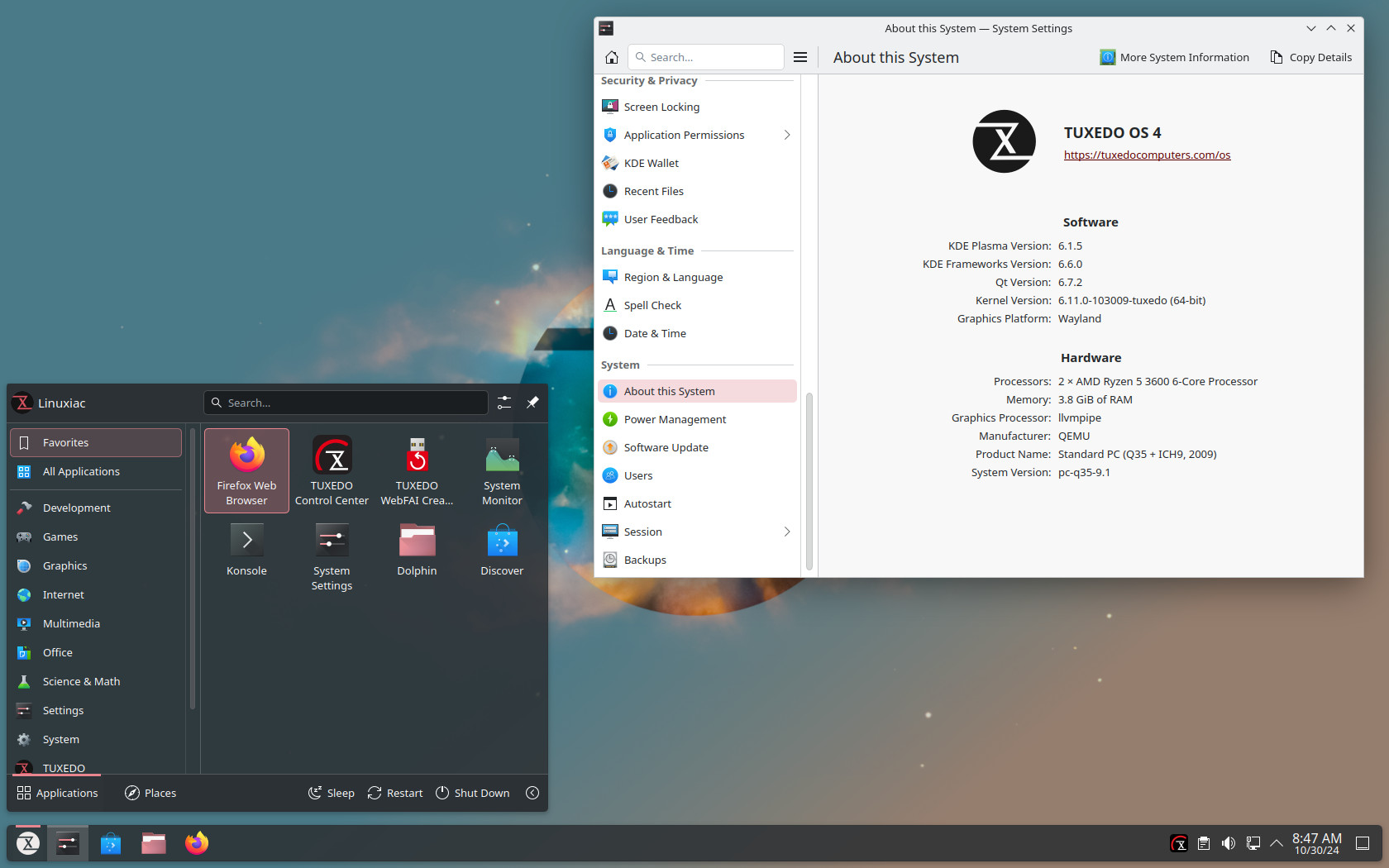Toggle the pin to keep launcher open
The width and height of the screenshot is (1389, 868).
click(x=532, y=403)
